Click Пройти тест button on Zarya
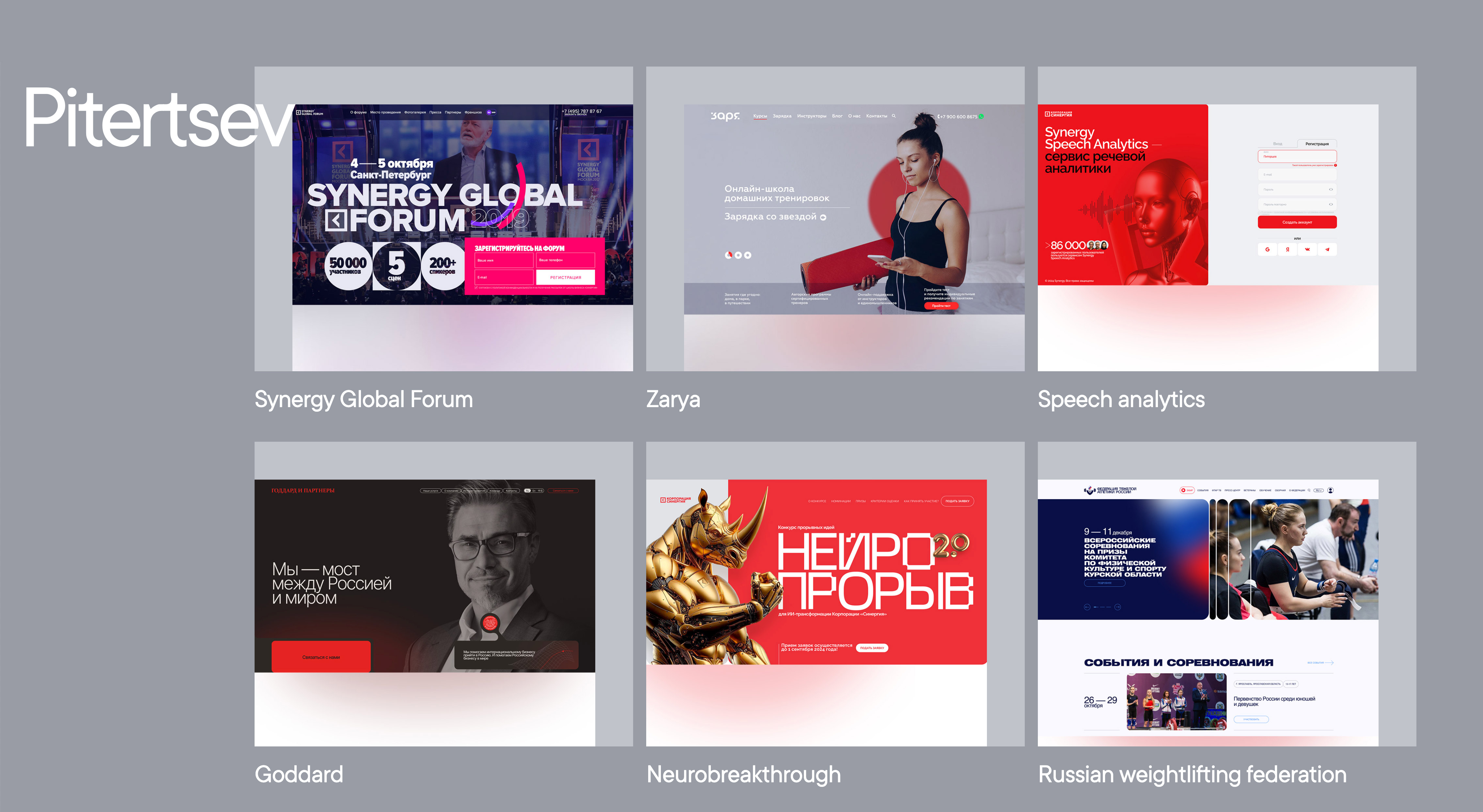This screenshot has width=1483, height=812. click(x=941, y=306)
